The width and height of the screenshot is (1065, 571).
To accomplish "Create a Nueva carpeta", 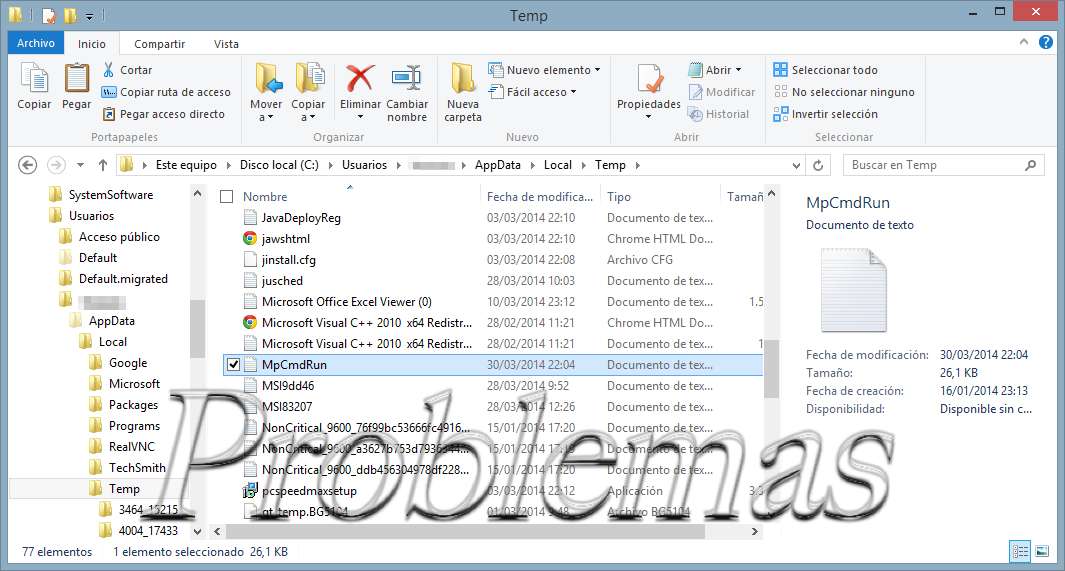I will pos(463,92).
